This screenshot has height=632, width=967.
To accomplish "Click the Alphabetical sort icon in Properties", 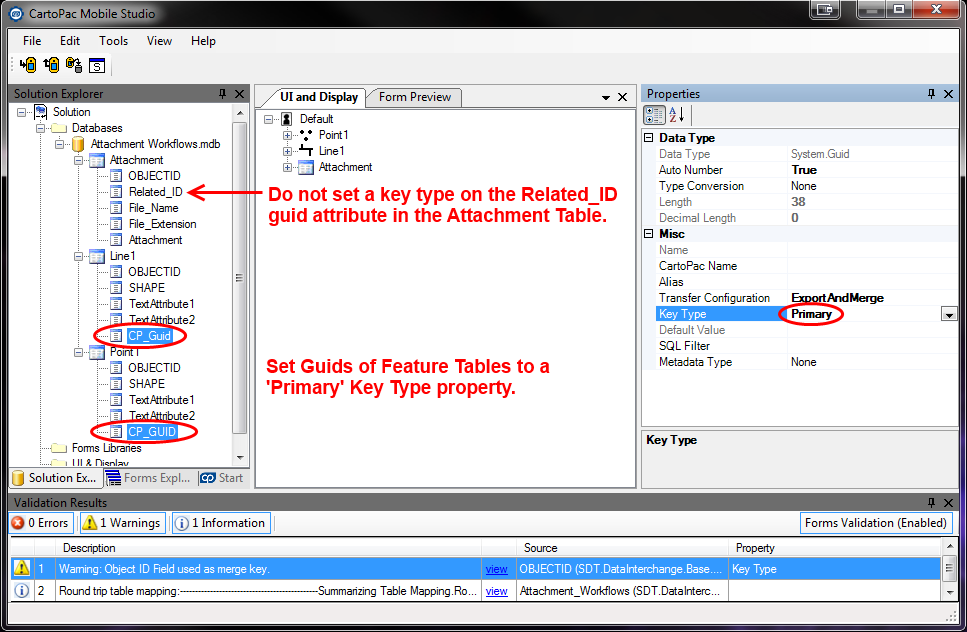I will pyautogui.click(x=676, y=115).
